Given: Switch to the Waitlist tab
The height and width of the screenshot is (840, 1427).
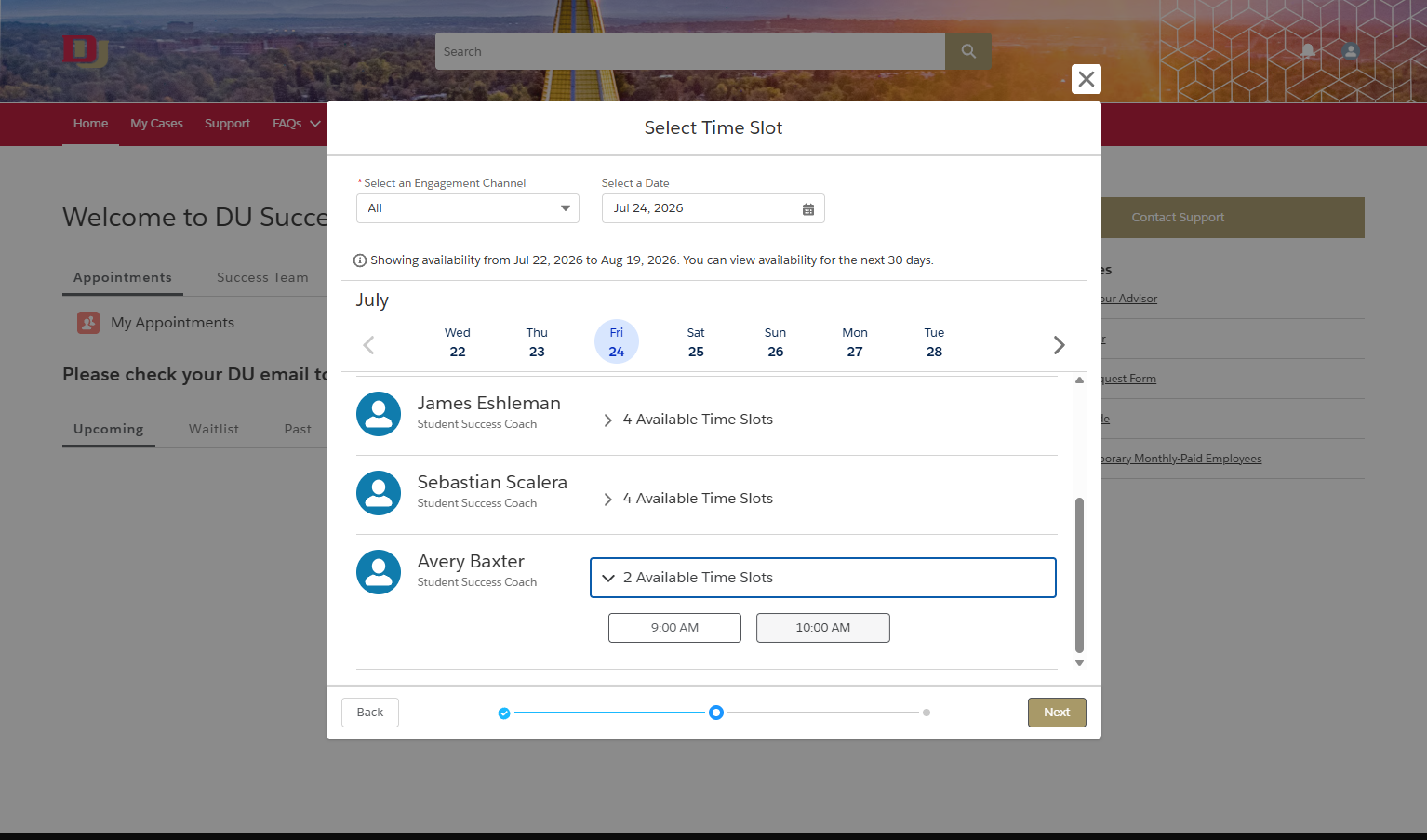Looking at the screenshot, I should click(x=214, y=429).
